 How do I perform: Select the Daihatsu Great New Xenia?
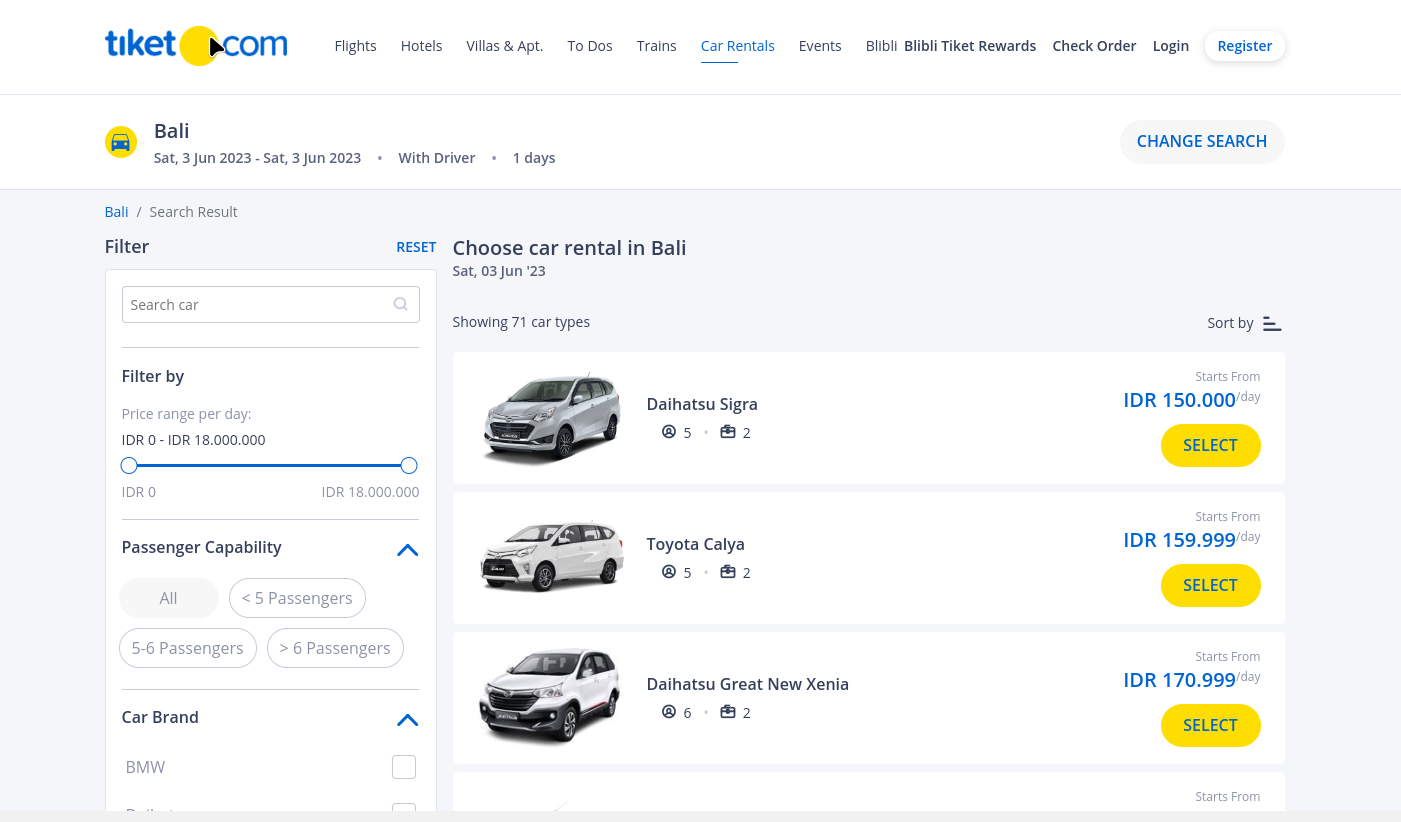click(x=1210, y=725)
